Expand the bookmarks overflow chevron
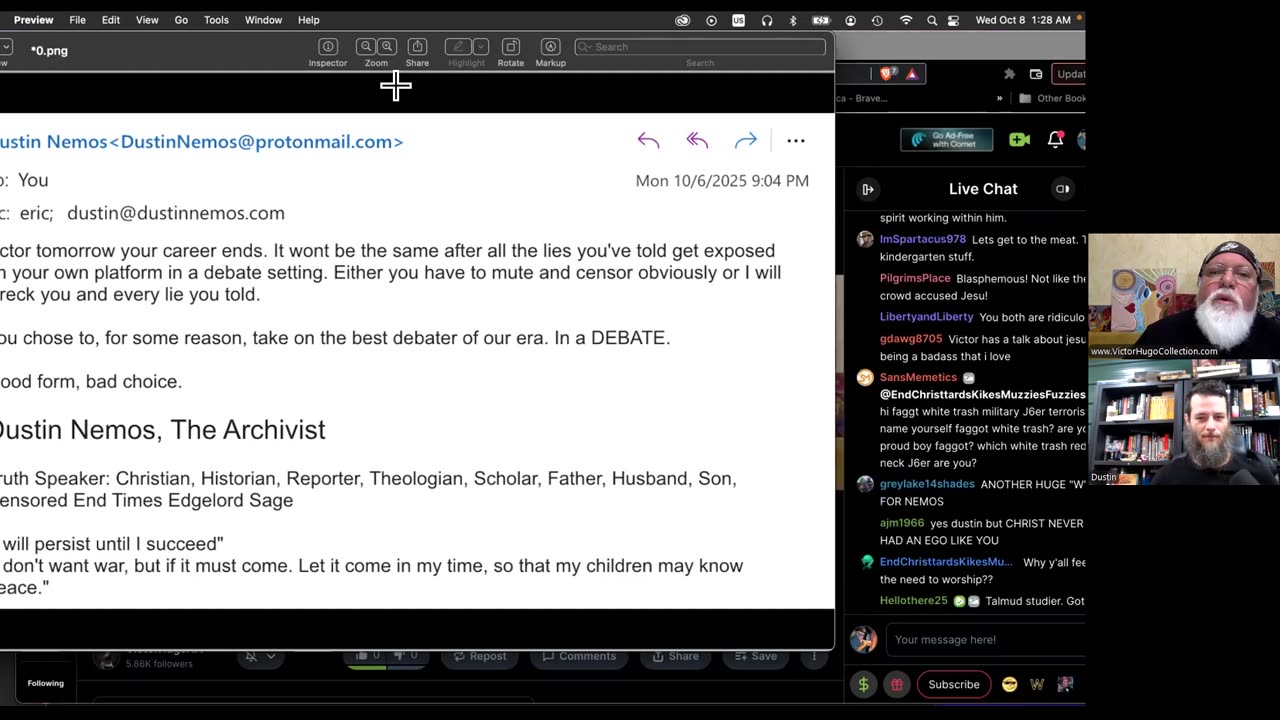1280x720 pixels. click(999, 98)
